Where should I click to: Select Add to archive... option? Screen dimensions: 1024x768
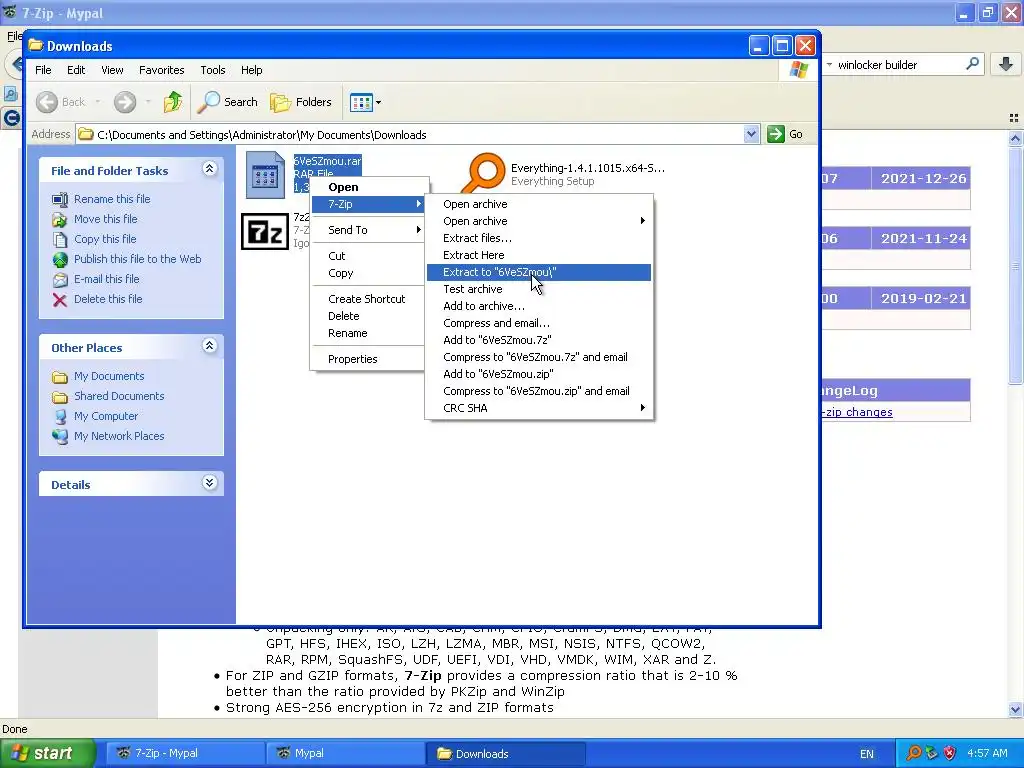click(x=539, y=306)
